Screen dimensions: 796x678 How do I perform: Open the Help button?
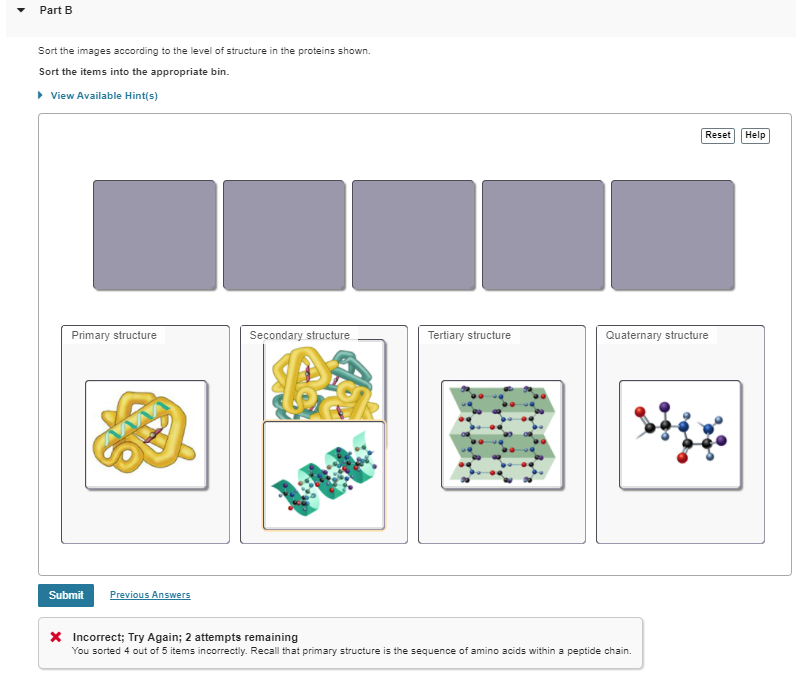pos(755,135)
